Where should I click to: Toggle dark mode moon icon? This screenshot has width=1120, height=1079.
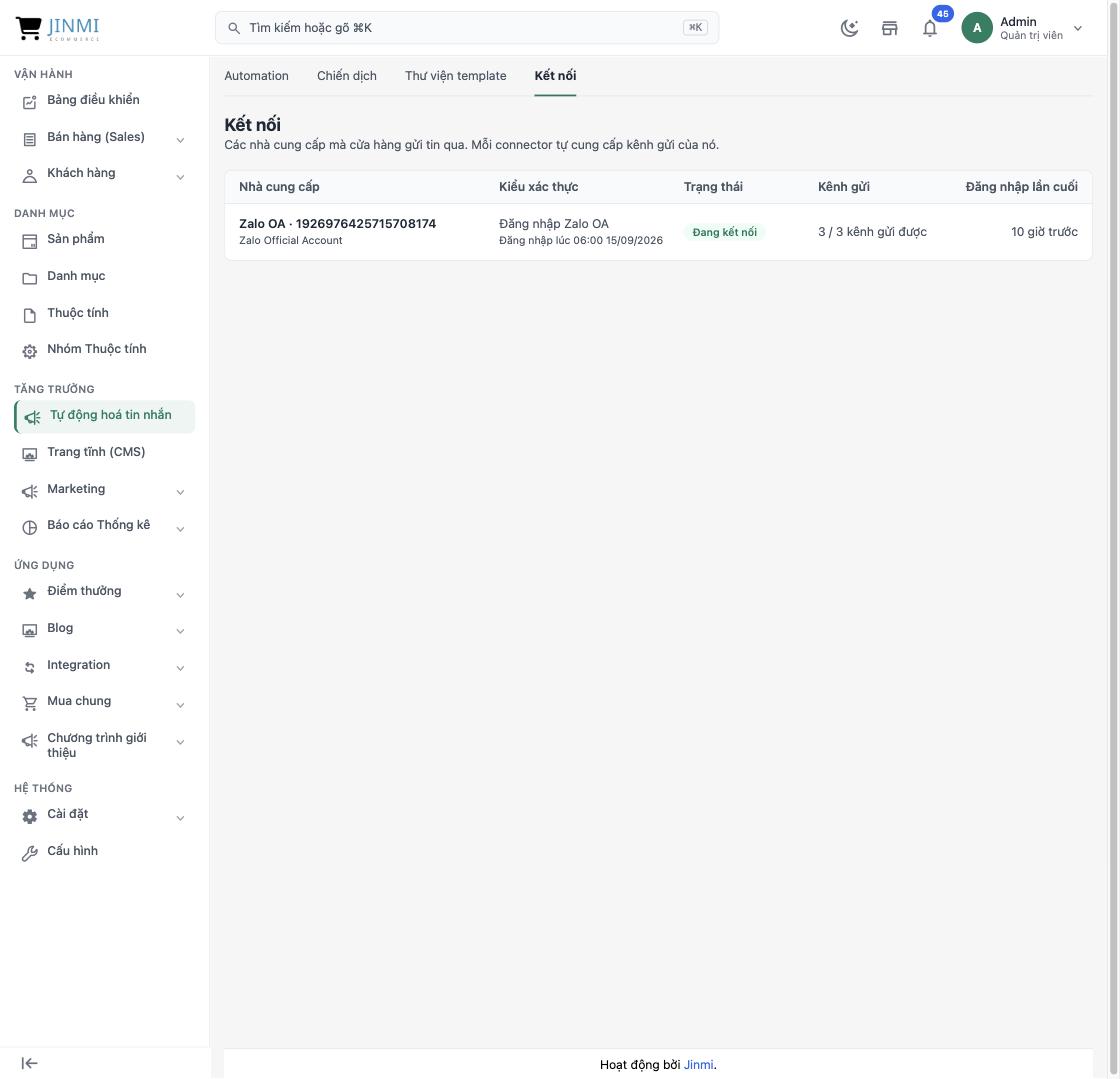pos(849,29)
